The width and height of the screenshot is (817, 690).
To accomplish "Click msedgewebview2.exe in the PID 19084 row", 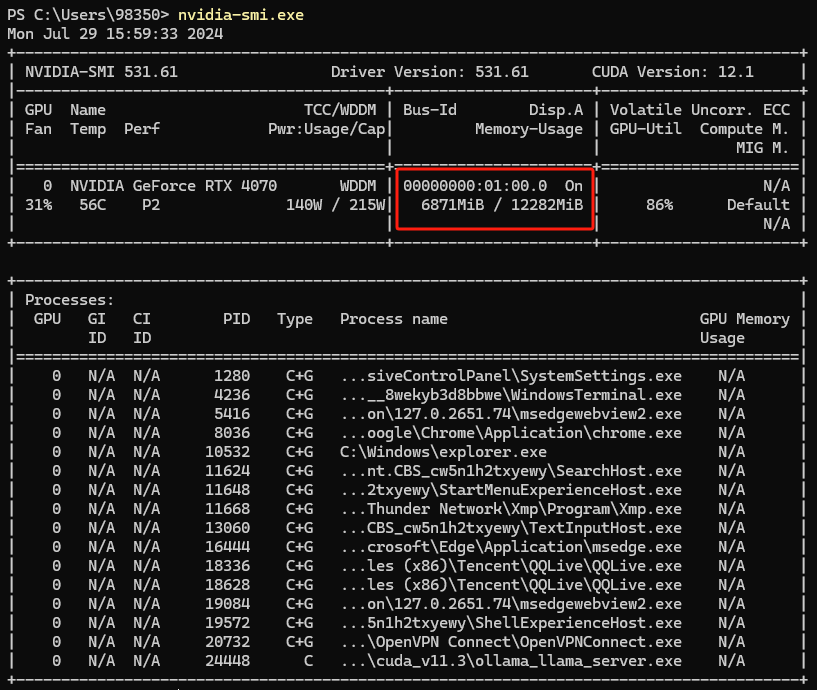I will [511, 604].
